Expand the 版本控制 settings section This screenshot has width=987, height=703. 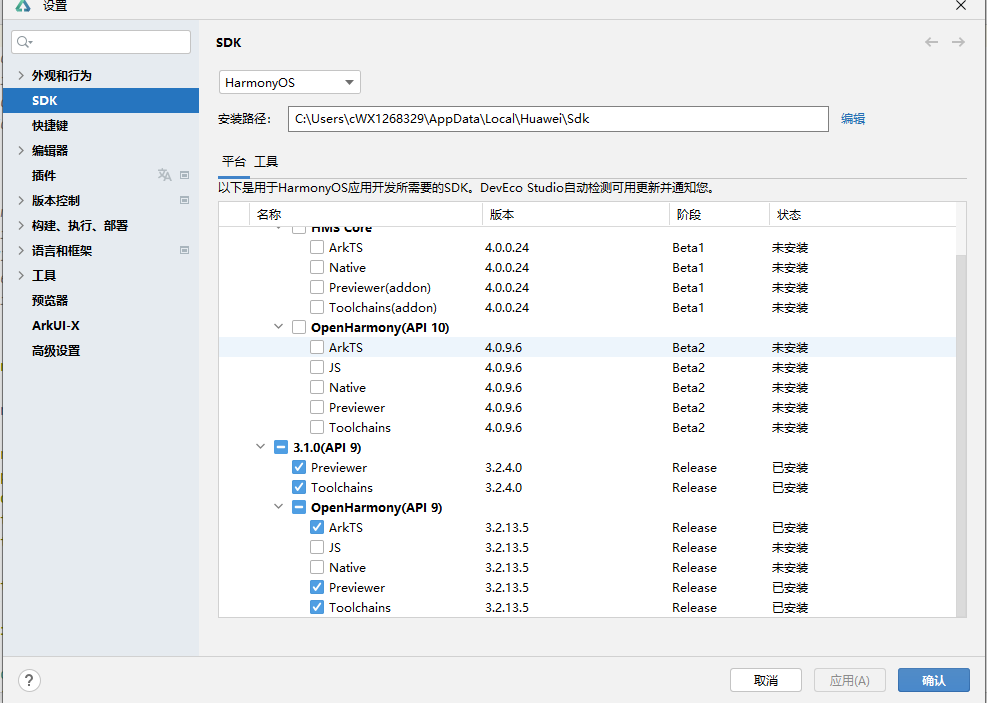click(x=21, y=200)
